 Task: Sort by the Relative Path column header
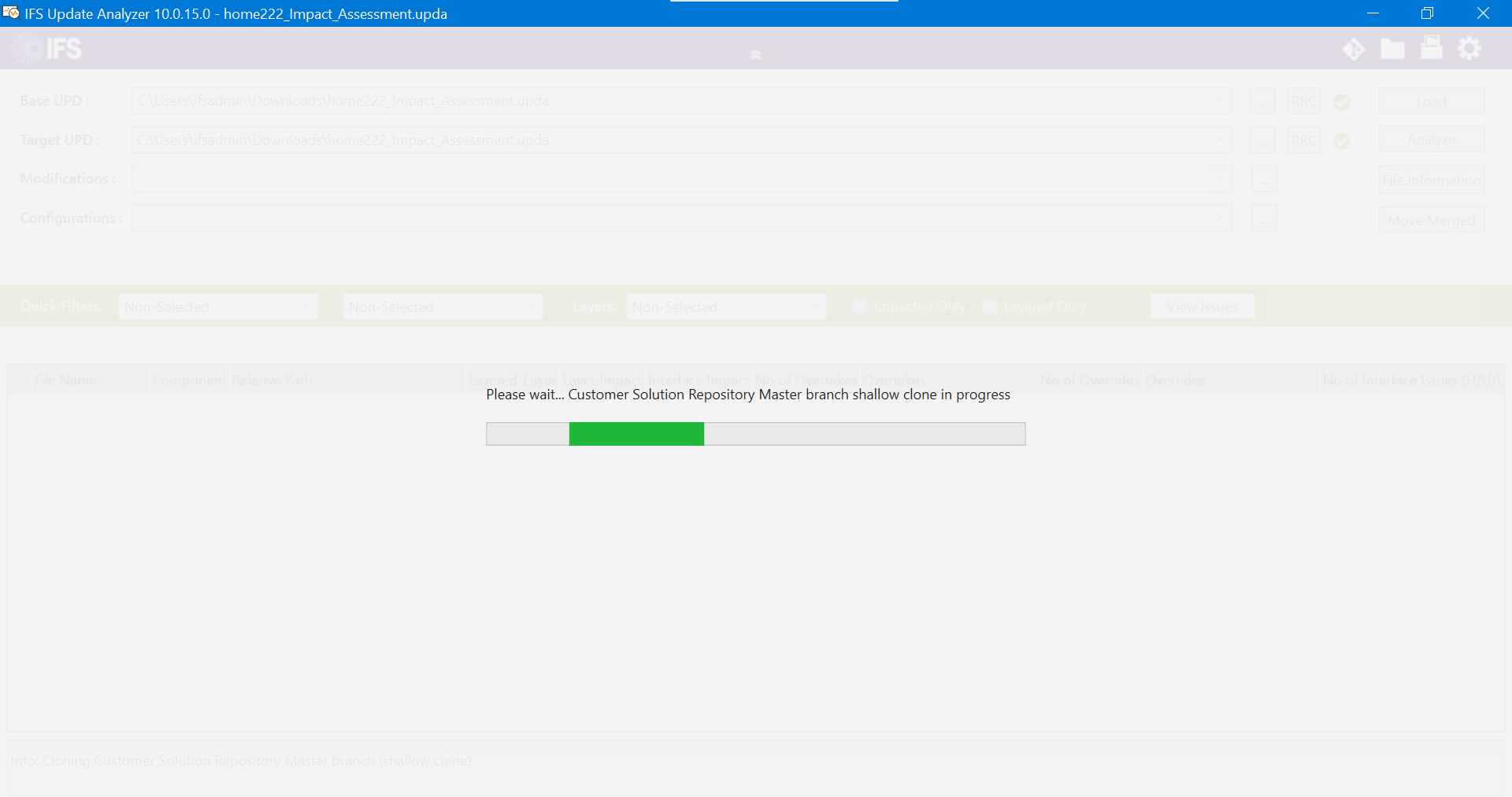(347, 380)
